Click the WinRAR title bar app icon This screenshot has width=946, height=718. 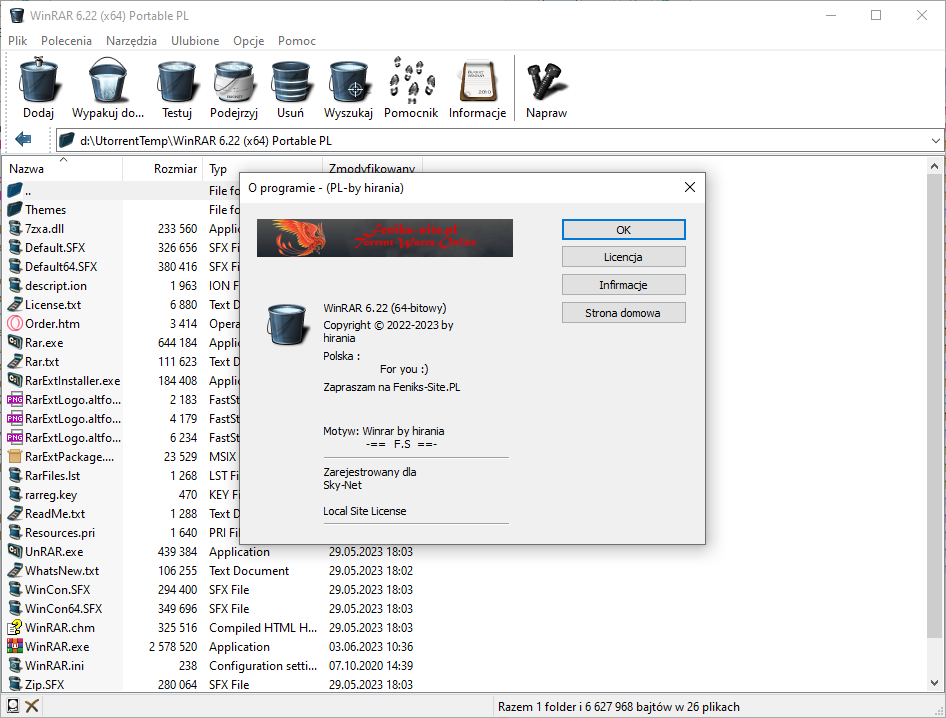coord(17,15)
